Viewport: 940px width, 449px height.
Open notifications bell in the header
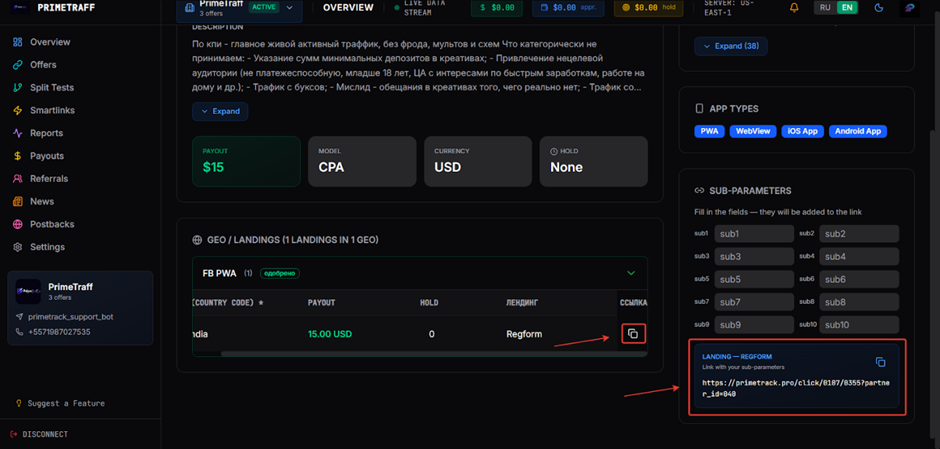794,8
